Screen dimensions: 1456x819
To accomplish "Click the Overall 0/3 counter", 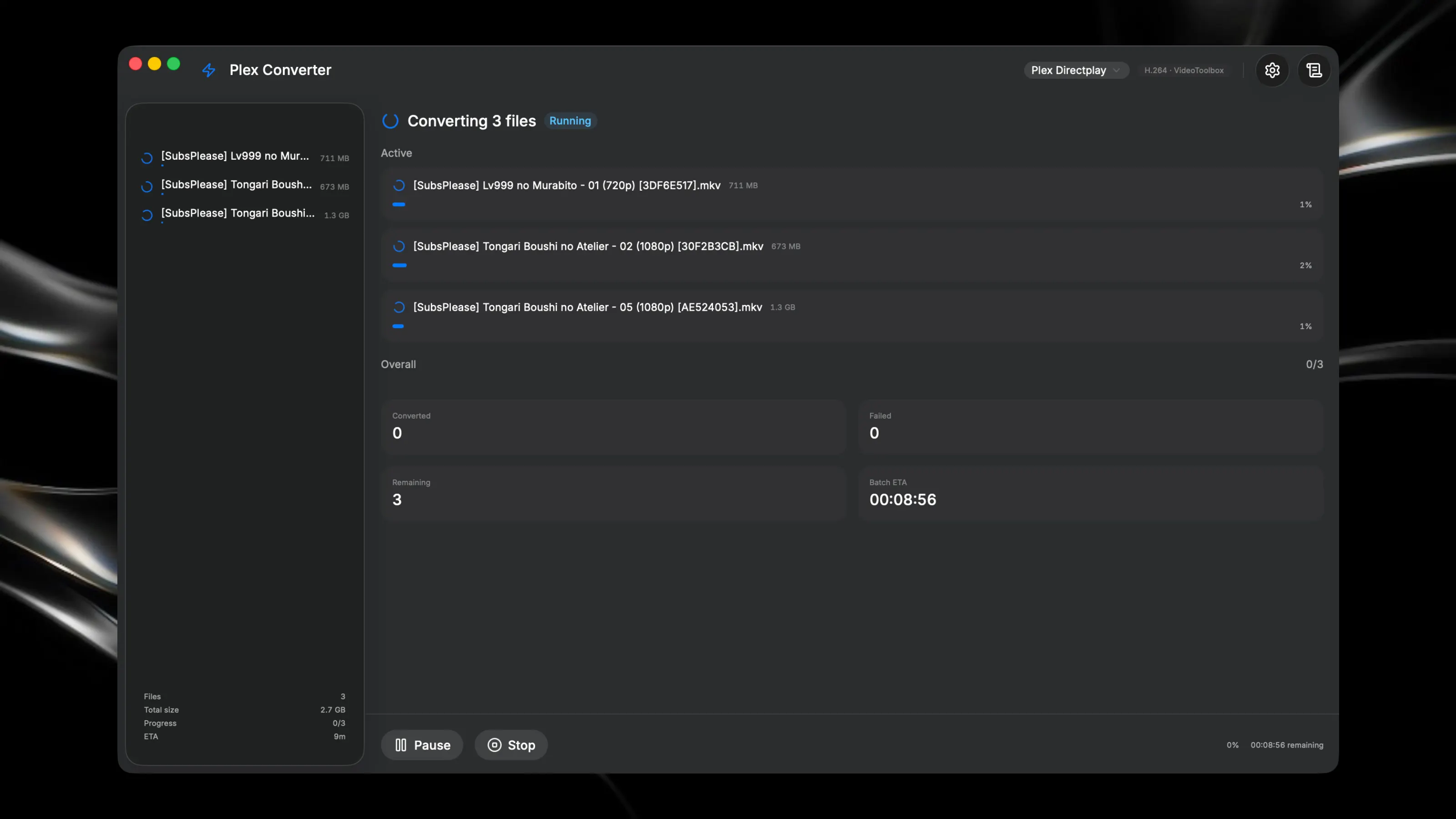I will [1314, 364].
